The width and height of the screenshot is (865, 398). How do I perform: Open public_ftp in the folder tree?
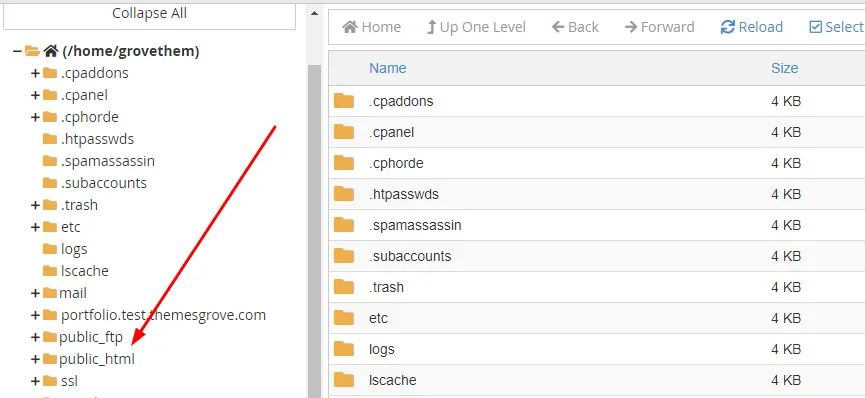pyautogui.click(x=91, y=337)
